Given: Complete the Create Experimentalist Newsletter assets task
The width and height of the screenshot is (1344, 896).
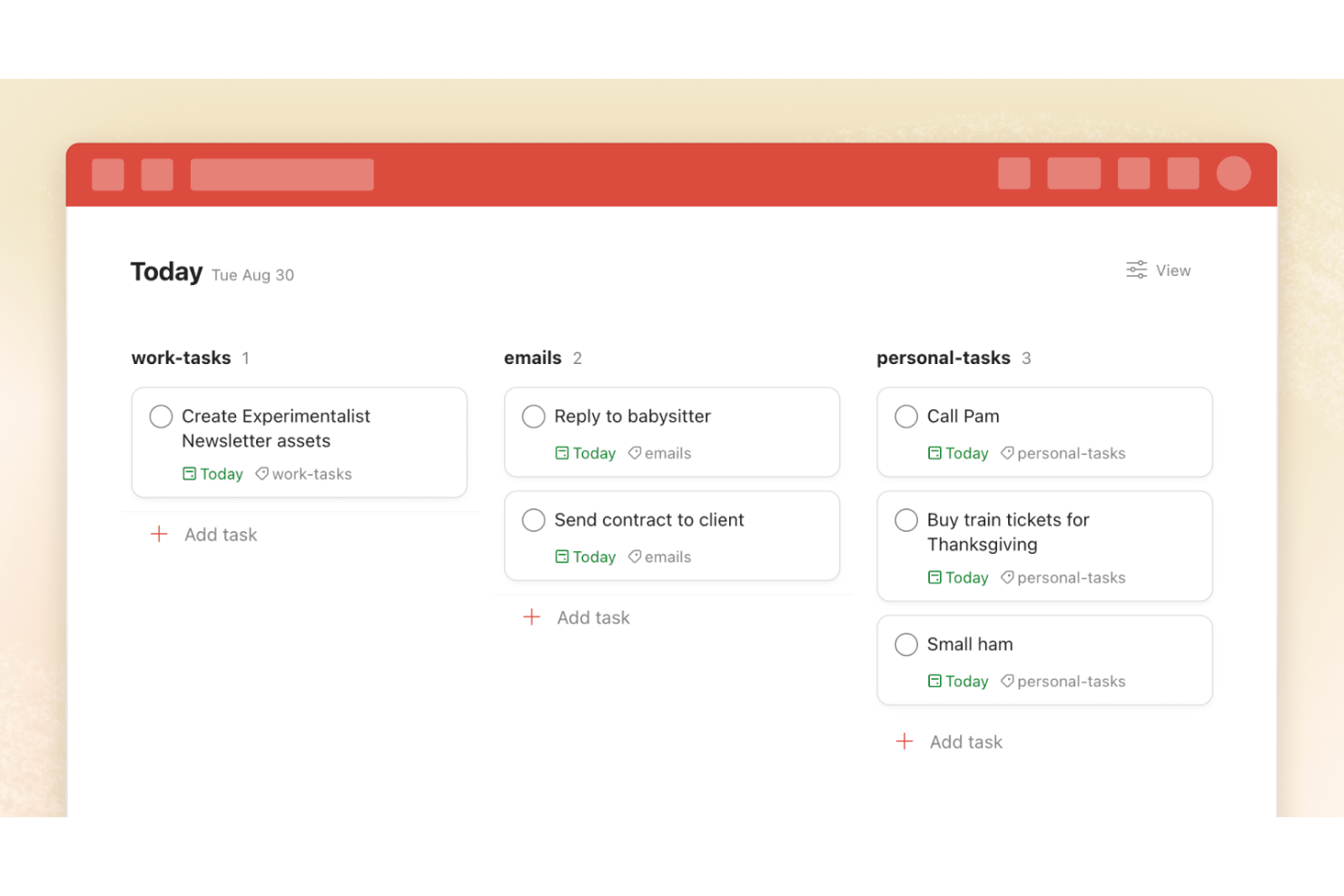Looking at the screenshot, I should [x=161, y=416].
